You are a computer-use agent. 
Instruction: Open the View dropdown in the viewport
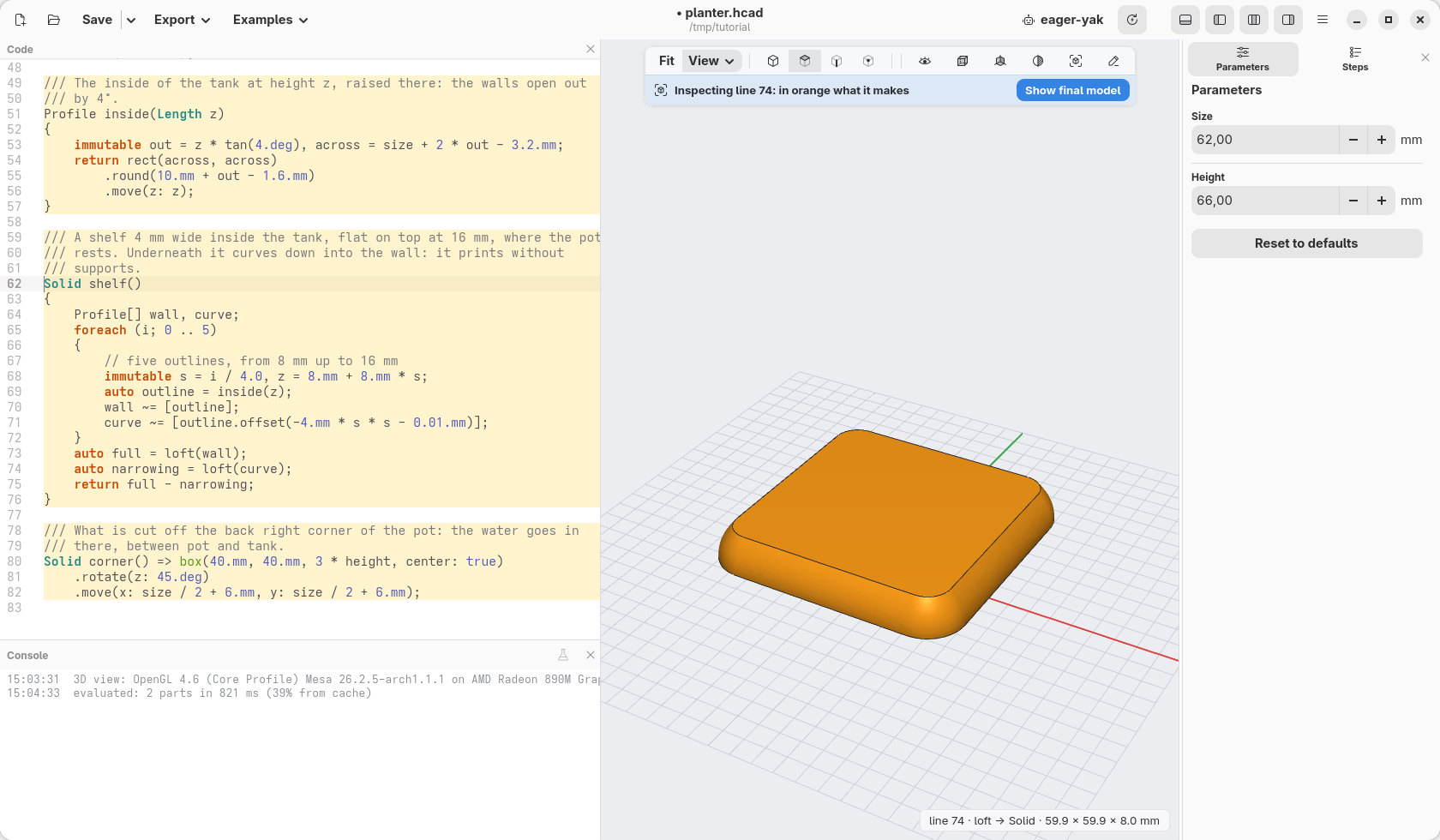click(x=711, y=61)
